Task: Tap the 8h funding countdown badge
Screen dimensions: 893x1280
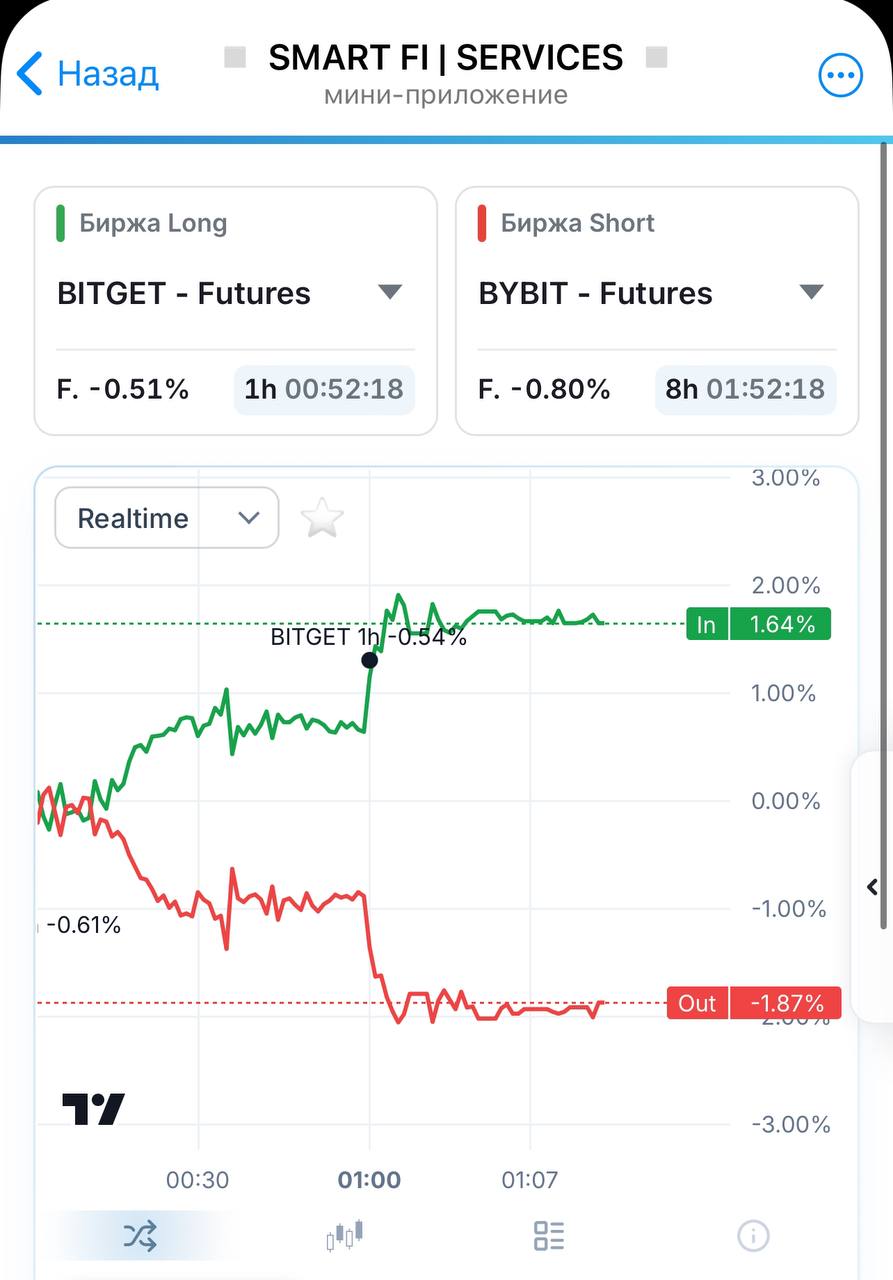Action: (746, 389)
